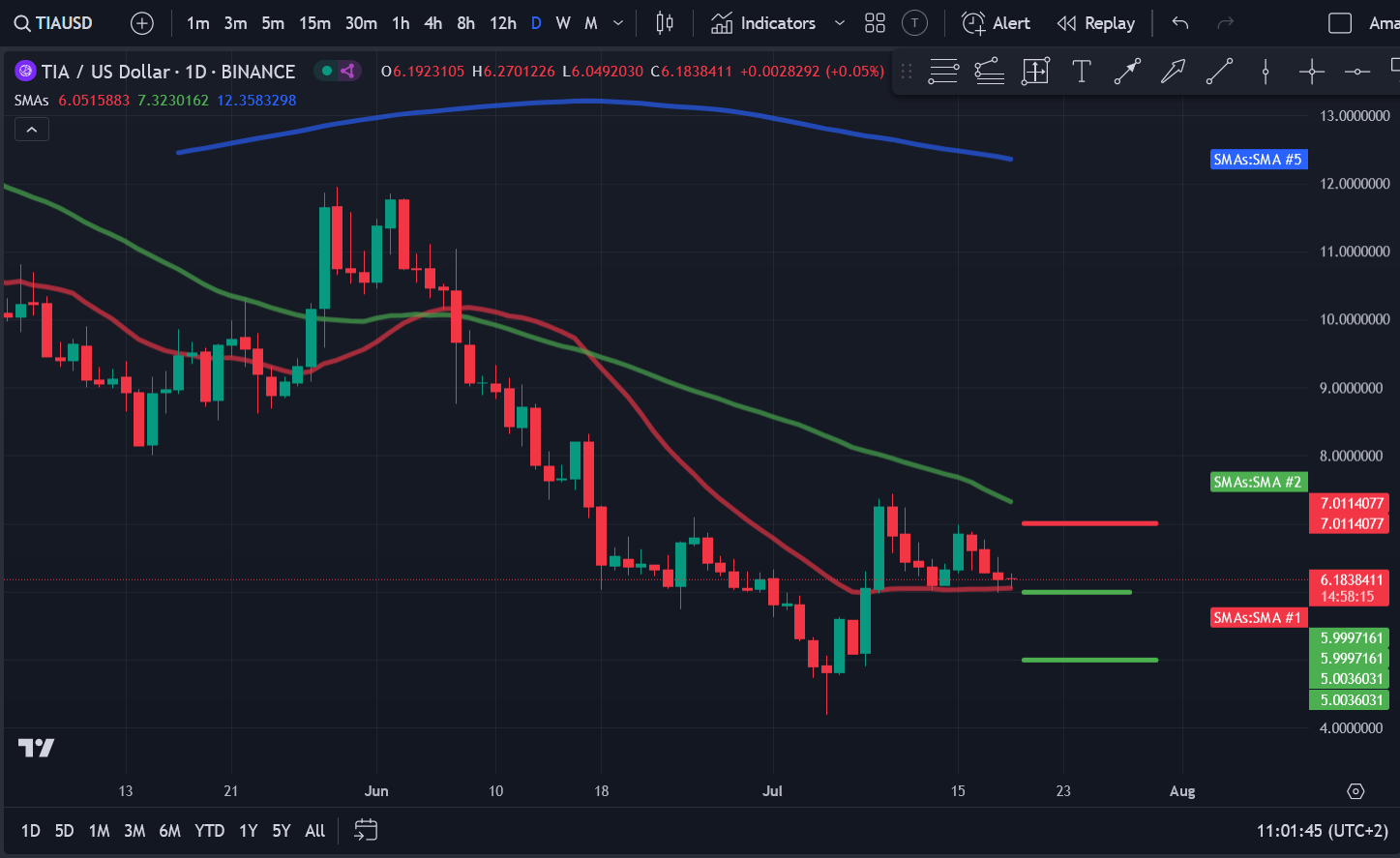Screen dimensions: 1400x858
Task: Select the first horizontal levels drawing tool
Action: click(943, 71)
